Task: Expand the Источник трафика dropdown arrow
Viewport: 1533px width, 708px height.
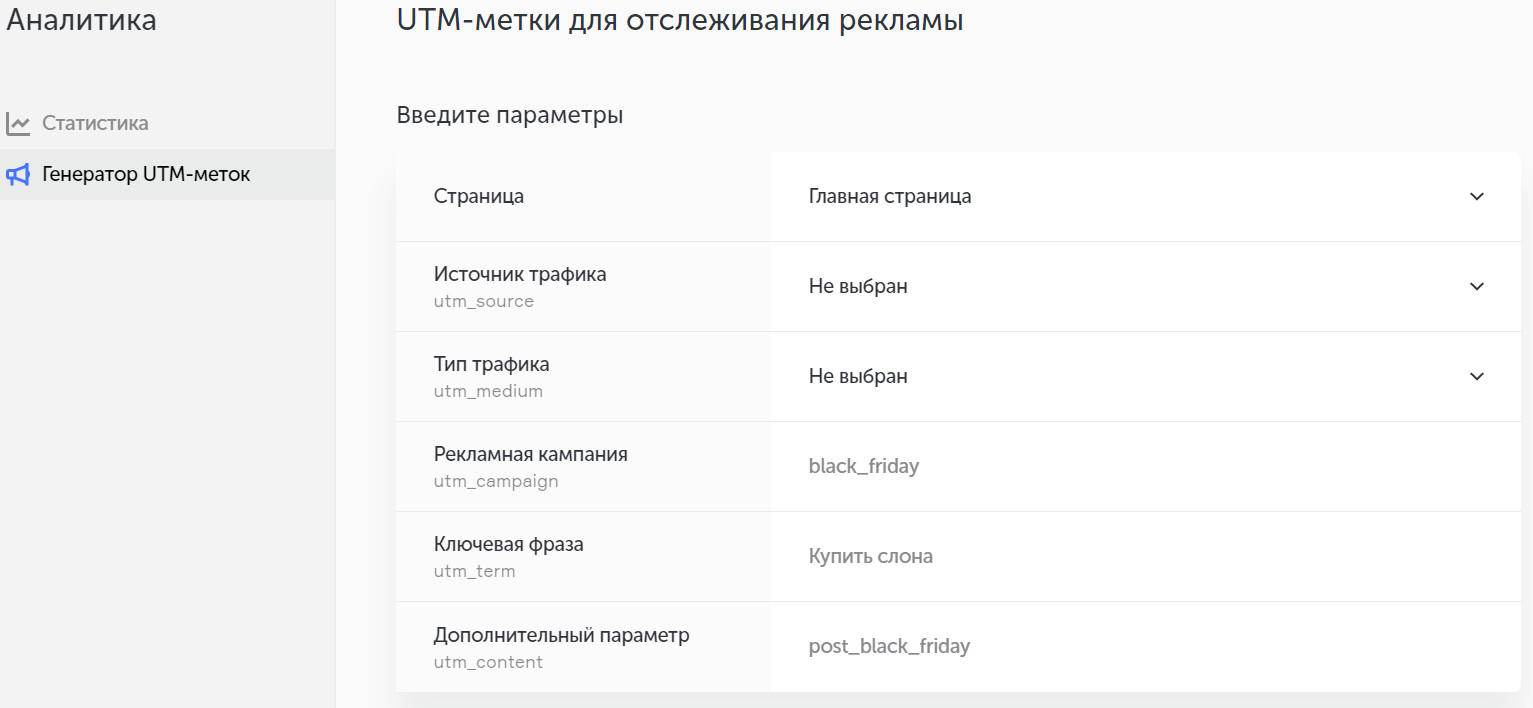Action: tap(1476, 287)
